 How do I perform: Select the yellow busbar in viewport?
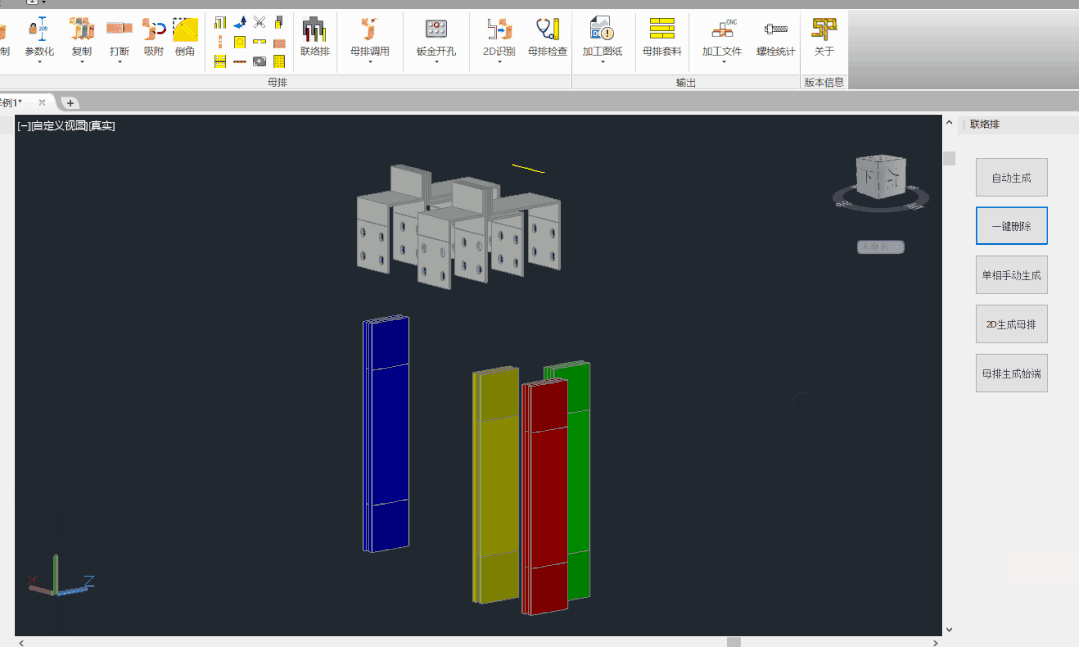[x=495, y=485]
